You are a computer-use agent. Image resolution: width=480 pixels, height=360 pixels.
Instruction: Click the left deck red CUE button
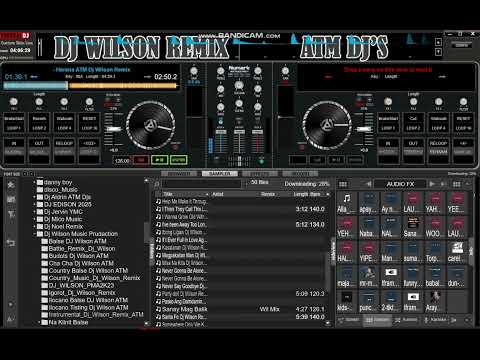141,160
